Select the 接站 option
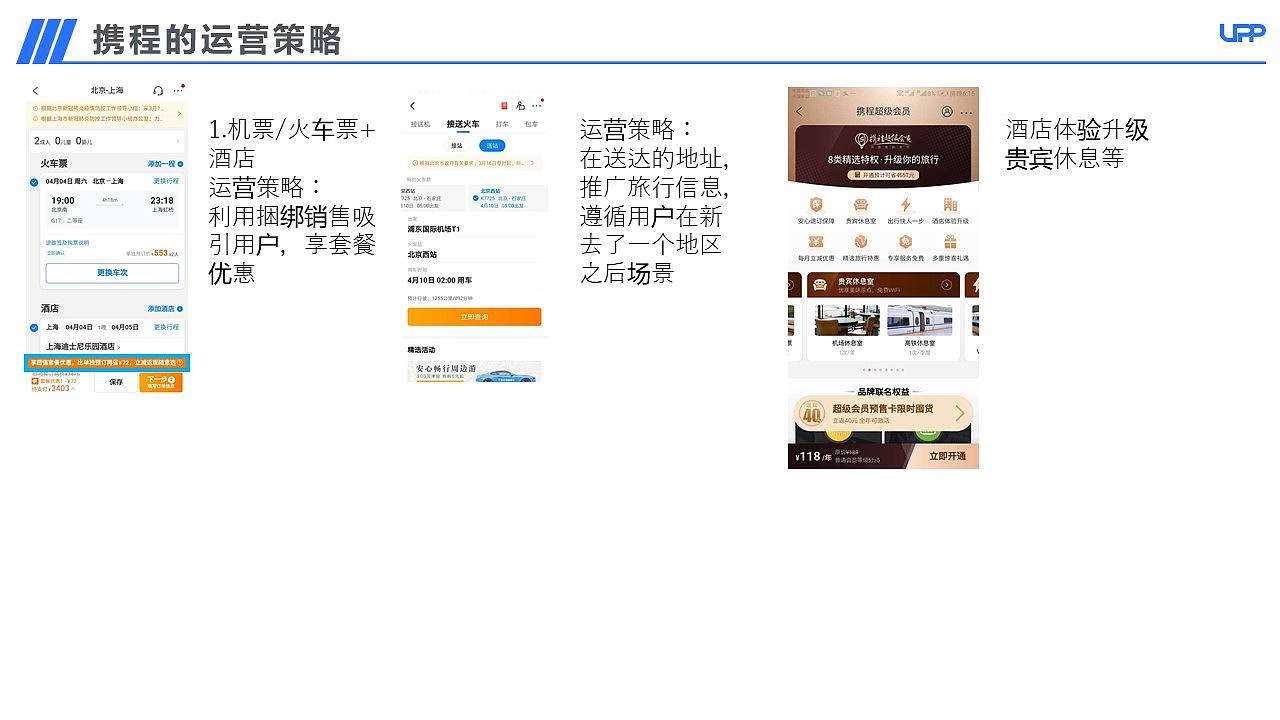 (457, 146)
